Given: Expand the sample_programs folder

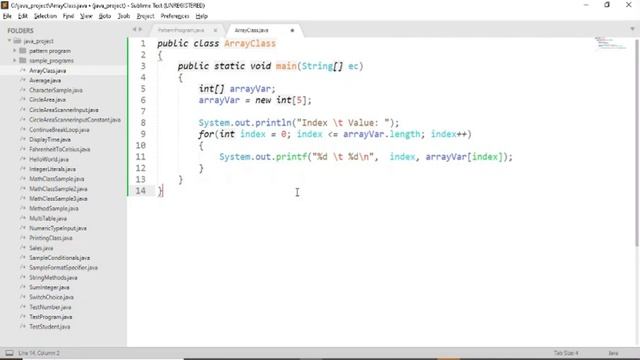Looking at the screenshot, I should tap(15, 60).
